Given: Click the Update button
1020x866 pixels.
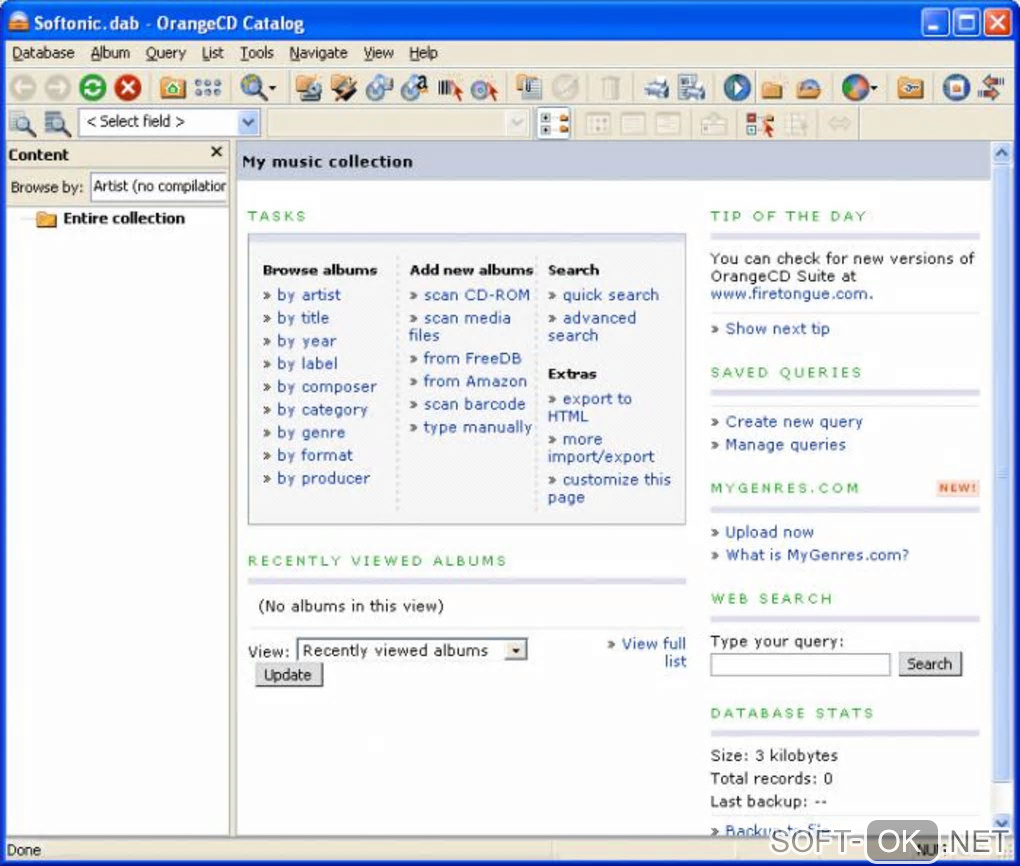Looking at the screenshot, I should [x=288, y=675].
